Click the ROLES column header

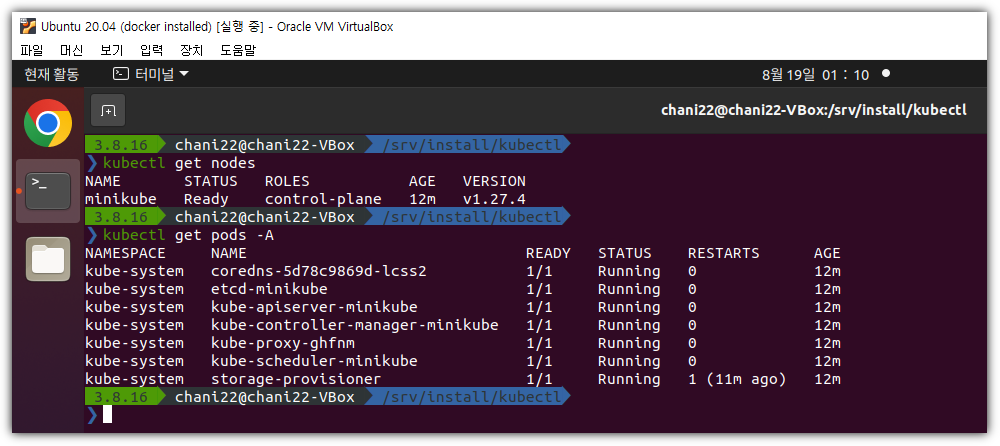[287, 181]
